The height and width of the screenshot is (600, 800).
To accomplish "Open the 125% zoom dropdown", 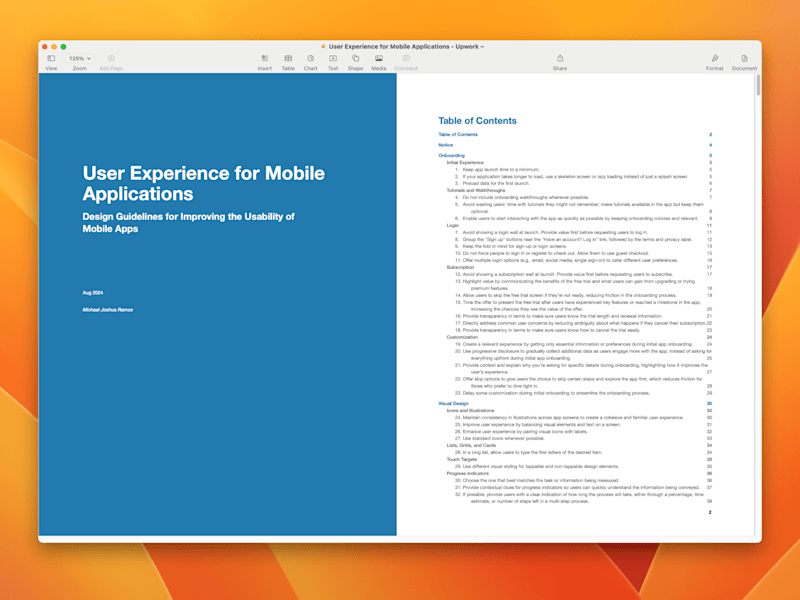I will [80, 59].
